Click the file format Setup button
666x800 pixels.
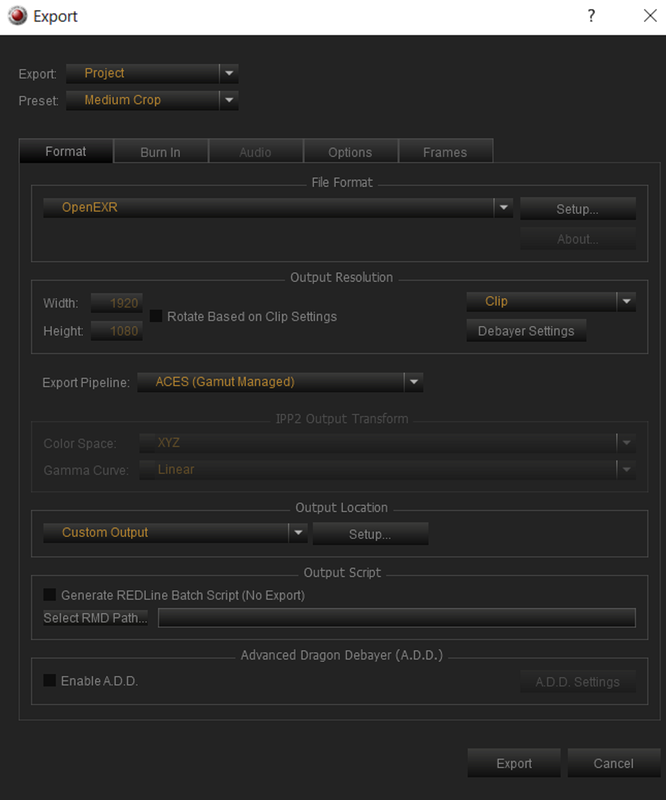(578, 209)
